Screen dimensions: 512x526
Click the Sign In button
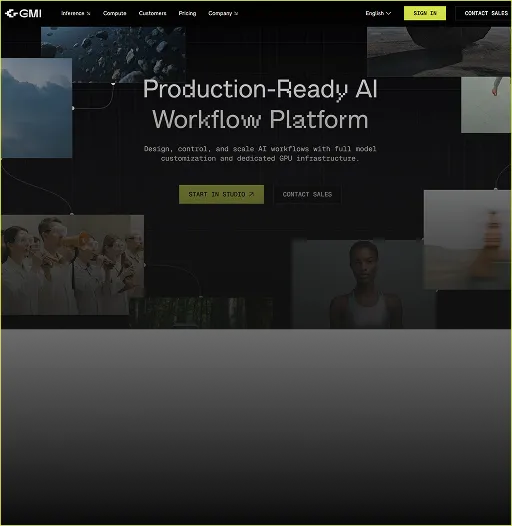[x=425, y=13]
